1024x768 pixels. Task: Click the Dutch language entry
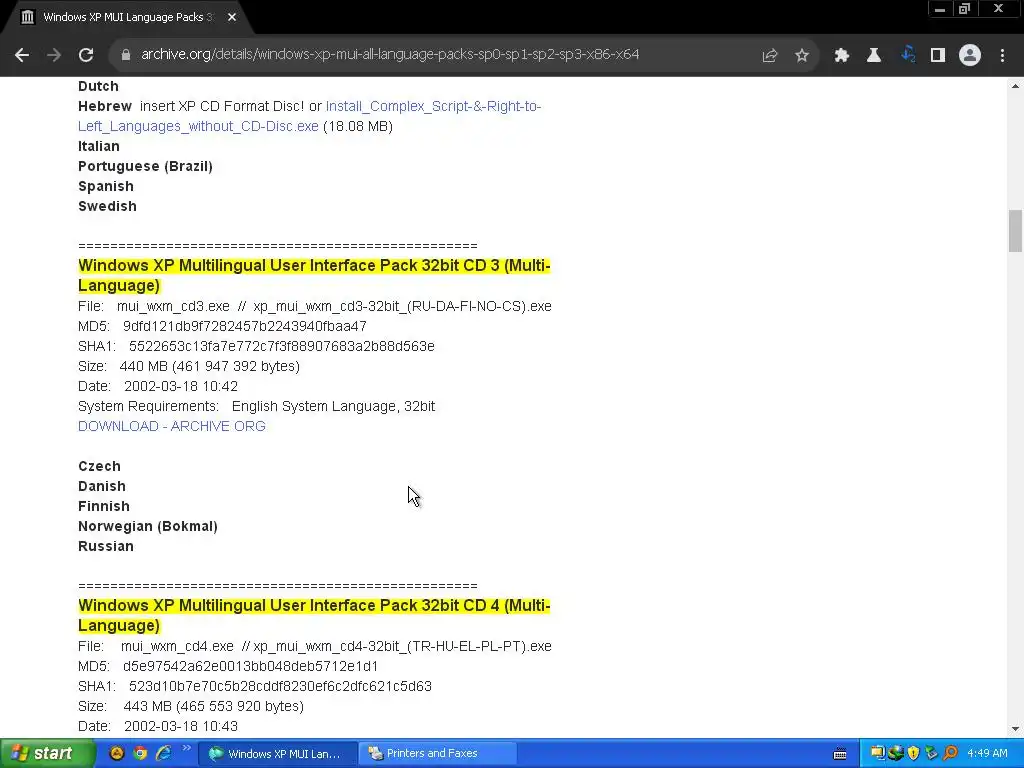pyautogui.click(x=98, y=86)
